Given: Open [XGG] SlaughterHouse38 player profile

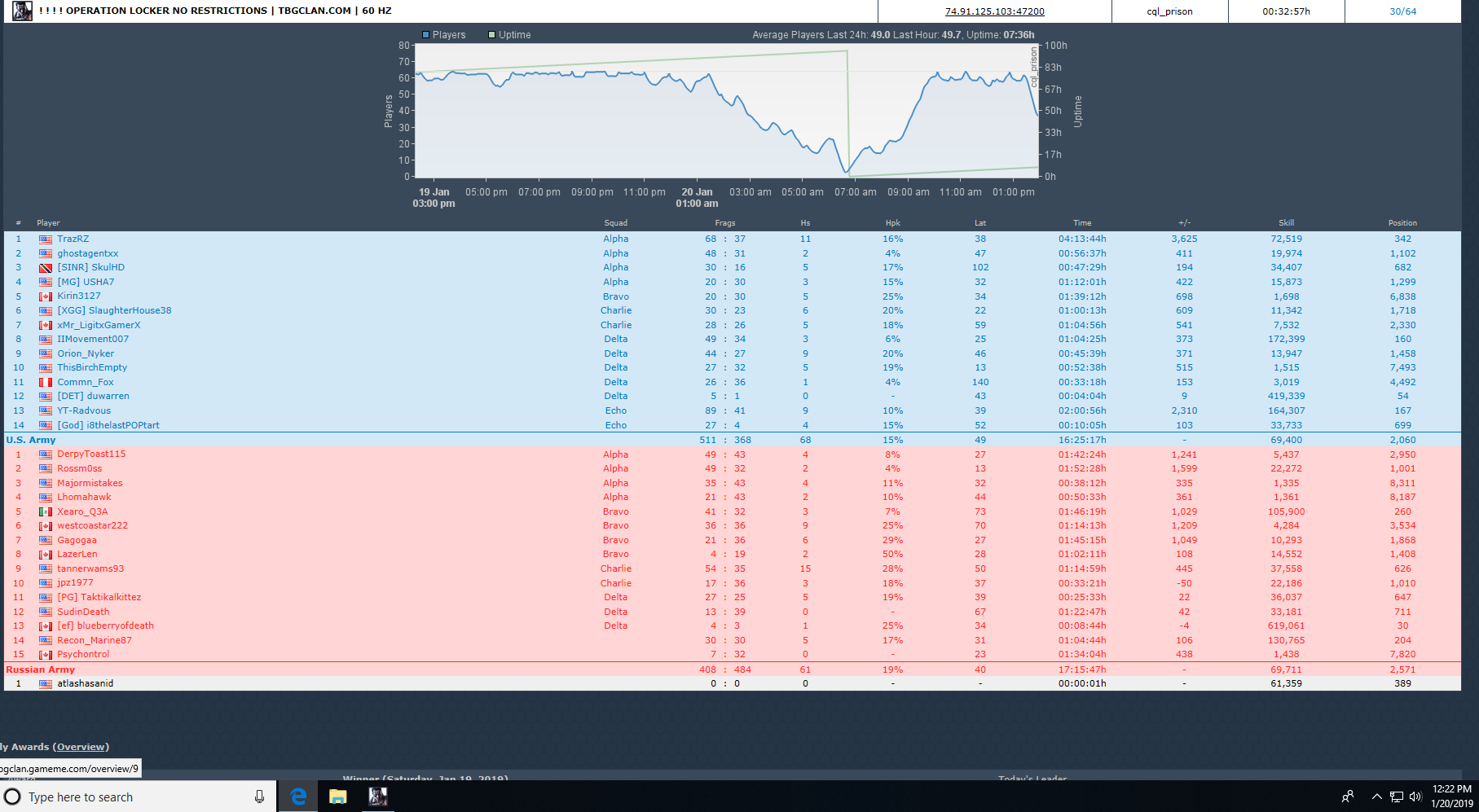Looking at the screenshot, I should [x=114, y=310].
